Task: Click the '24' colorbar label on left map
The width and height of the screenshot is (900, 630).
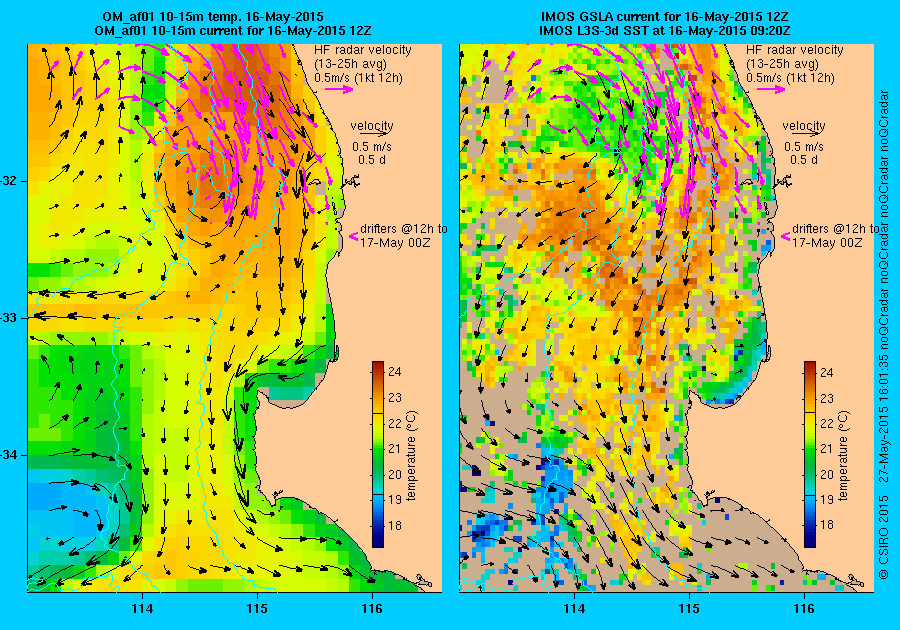Action: [395, 372]
